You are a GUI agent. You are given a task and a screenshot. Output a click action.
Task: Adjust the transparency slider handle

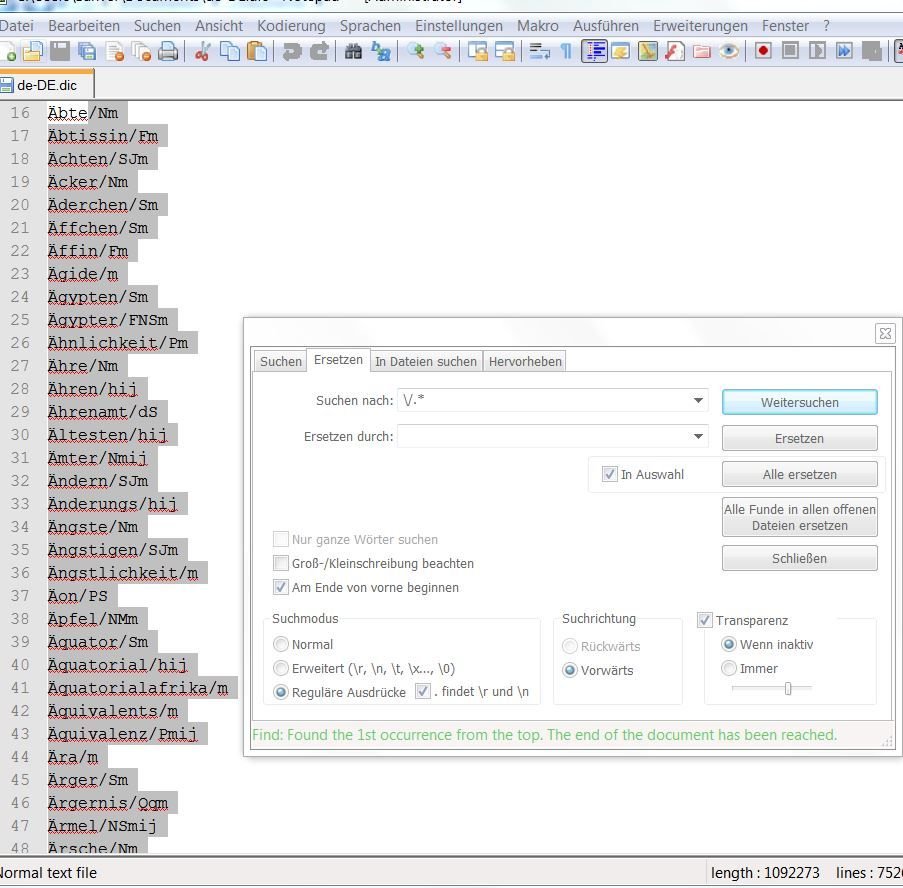click(788, 688)
